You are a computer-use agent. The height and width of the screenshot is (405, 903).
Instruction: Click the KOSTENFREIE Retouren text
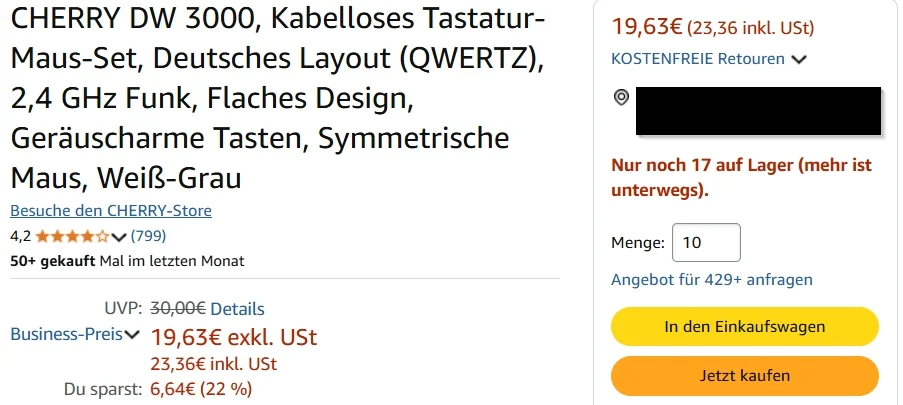click(x=698, y=59)
